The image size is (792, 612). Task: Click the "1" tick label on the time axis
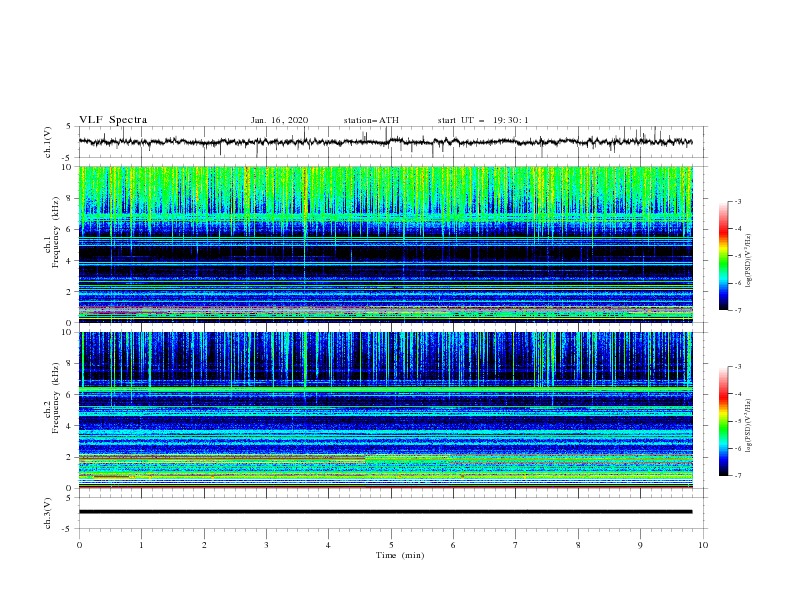(x=141, y=545)
